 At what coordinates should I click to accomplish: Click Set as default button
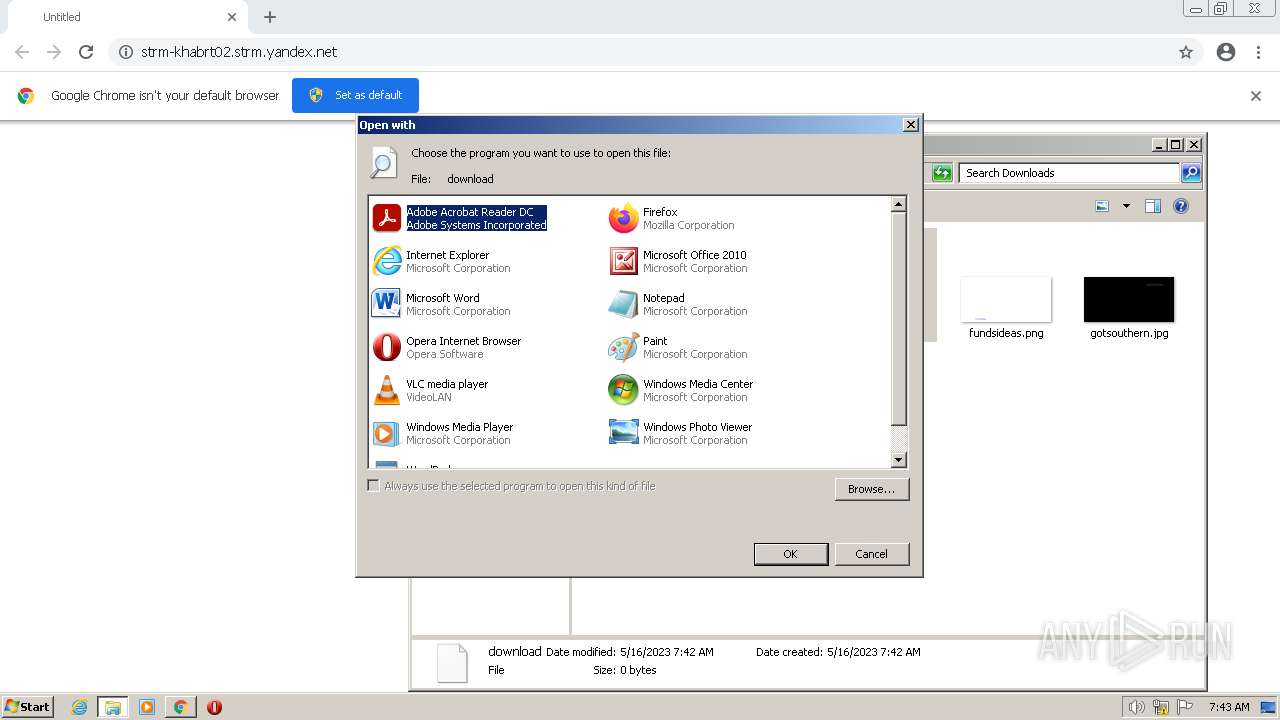point(355,95)
